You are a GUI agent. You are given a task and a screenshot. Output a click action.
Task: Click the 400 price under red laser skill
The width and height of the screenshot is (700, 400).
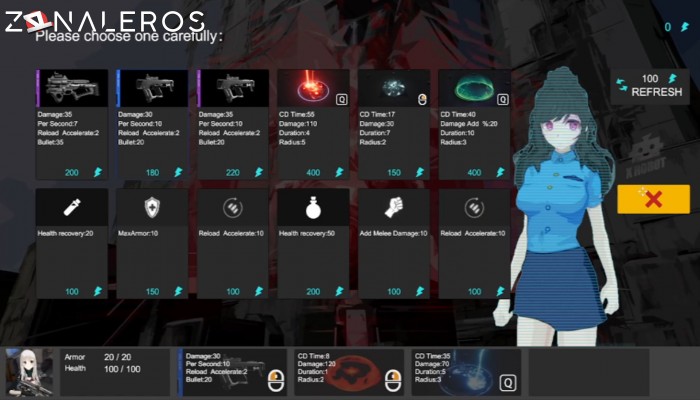[x=313, y=172]
